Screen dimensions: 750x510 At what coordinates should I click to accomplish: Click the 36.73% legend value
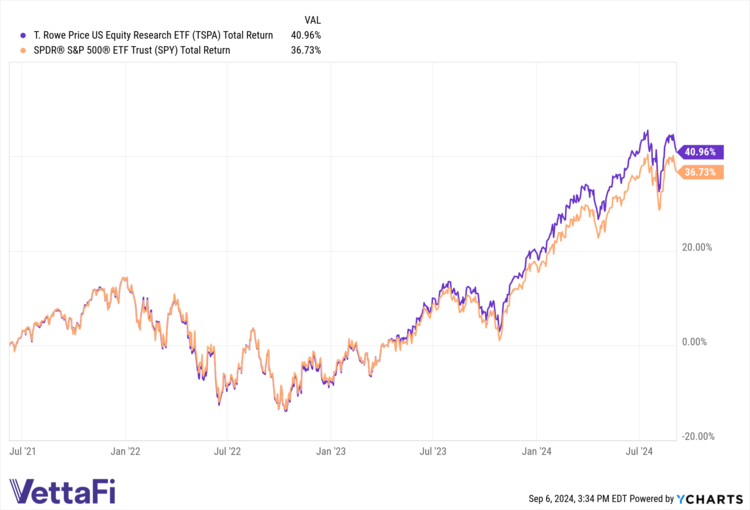tap(304, 50)
